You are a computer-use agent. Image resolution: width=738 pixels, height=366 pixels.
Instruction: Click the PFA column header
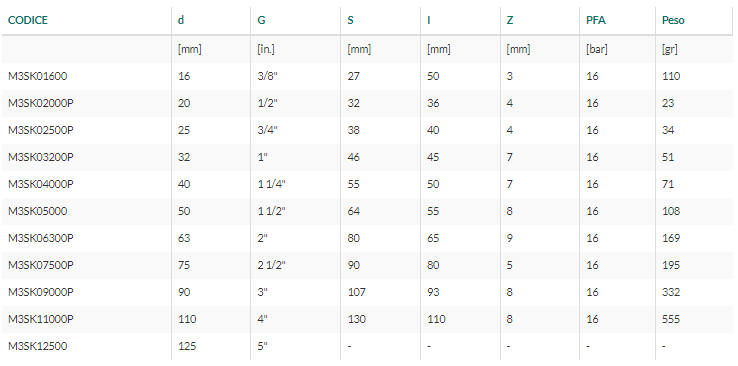[596, 21]
